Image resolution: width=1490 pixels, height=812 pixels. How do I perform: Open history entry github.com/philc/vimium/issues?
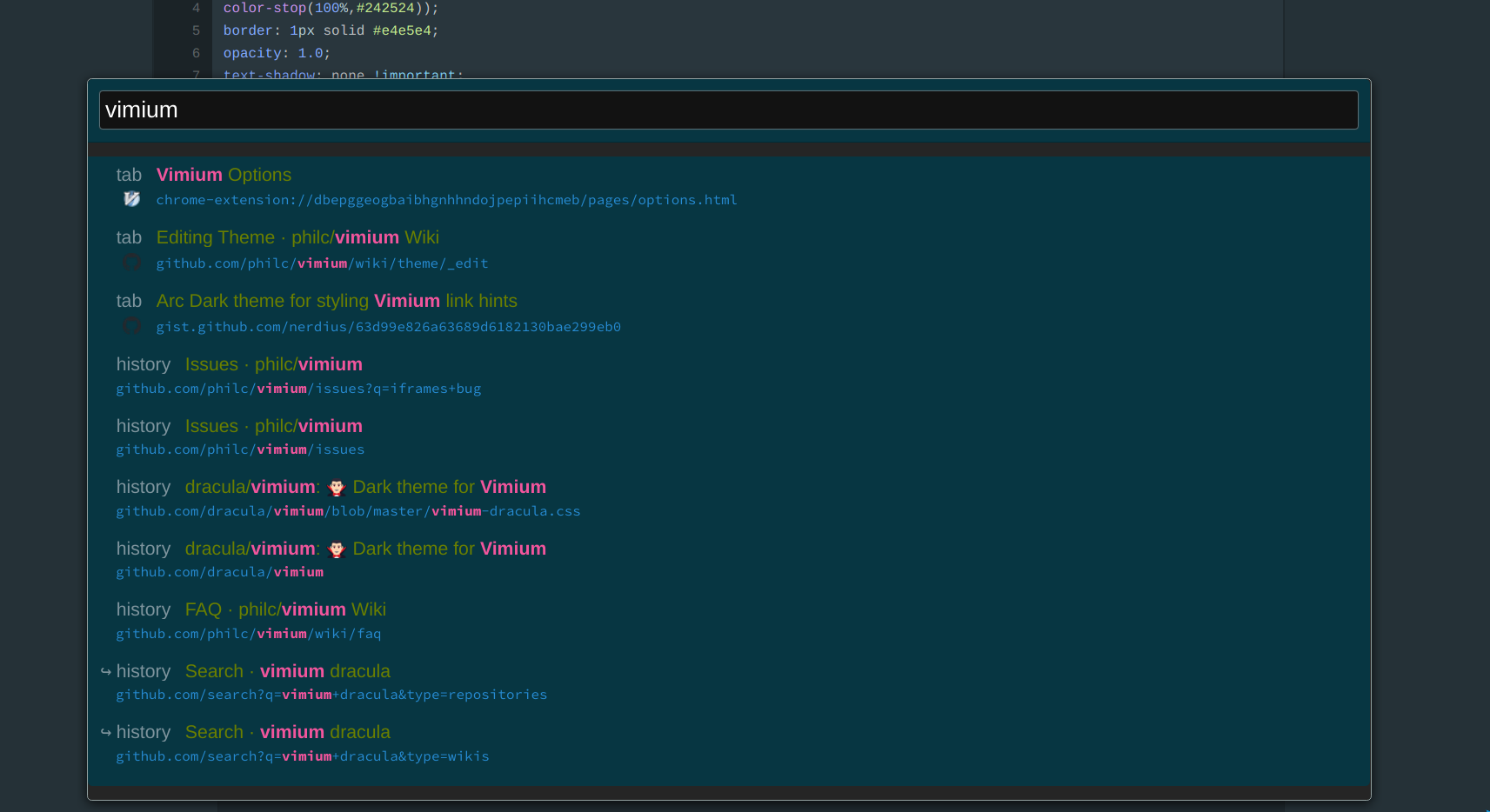point(729,437)
